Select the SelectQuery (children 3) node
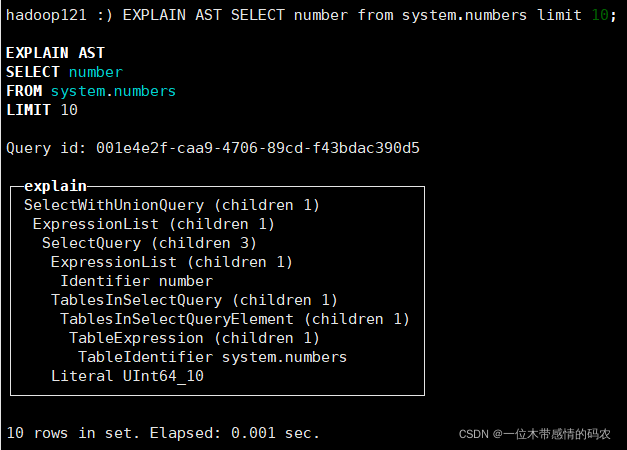The width and height of the screenshot is (627, 450). 149,243
